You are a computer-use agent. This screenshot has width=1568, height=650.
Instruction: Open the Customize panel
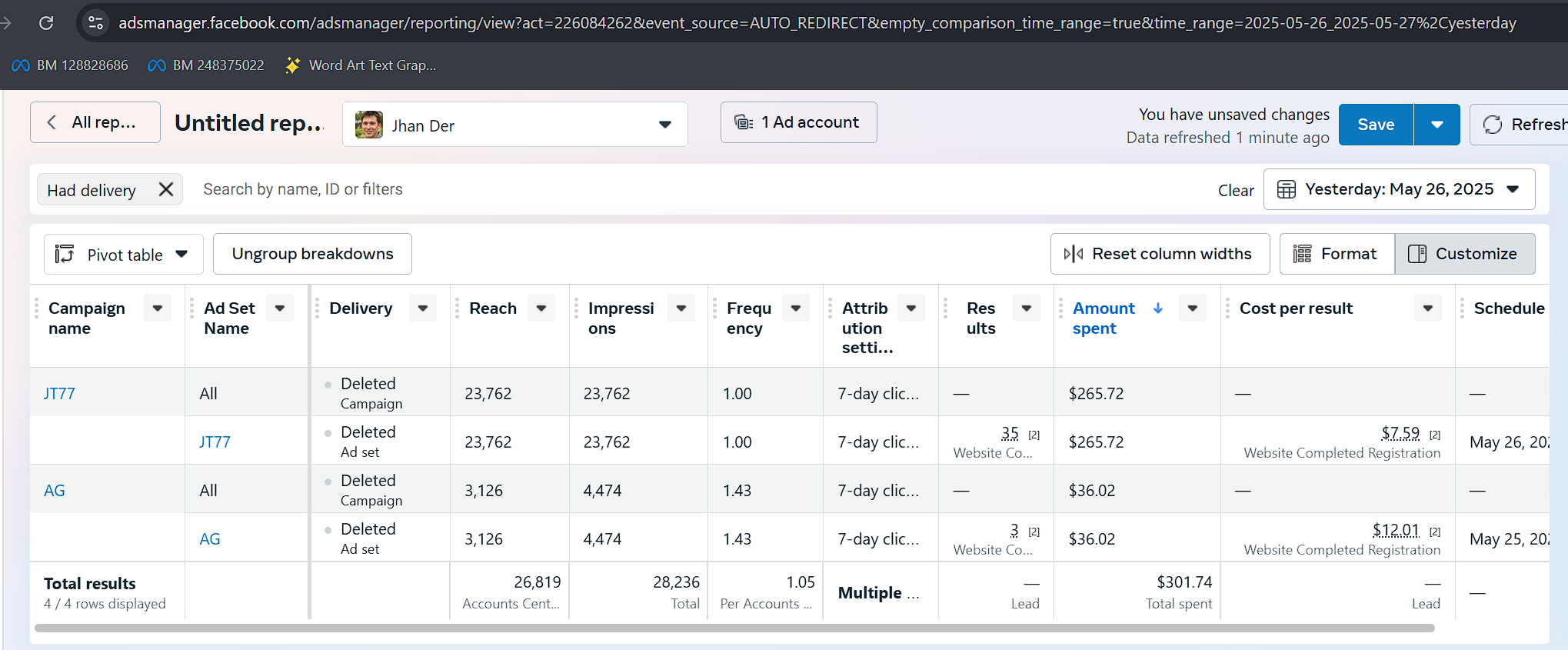coord(1464,254)
